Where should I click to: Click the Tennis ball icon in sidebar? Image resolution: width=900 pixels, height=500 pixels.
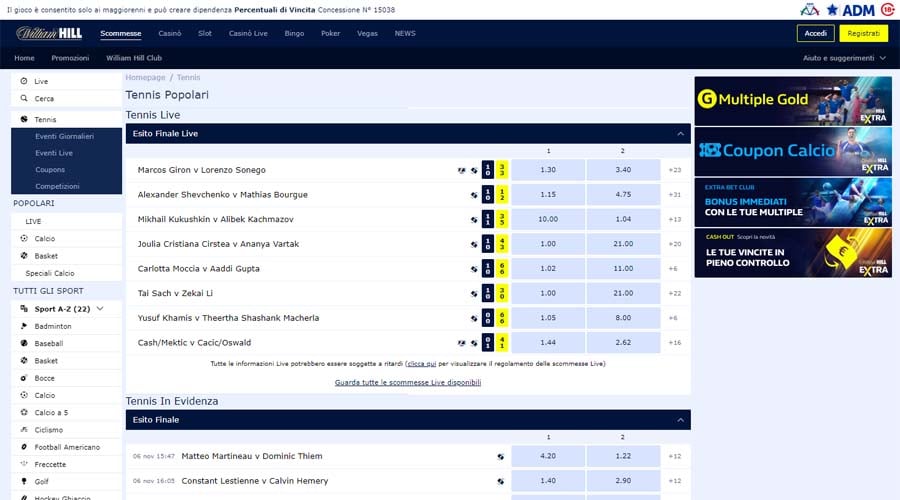click(24, 119)
